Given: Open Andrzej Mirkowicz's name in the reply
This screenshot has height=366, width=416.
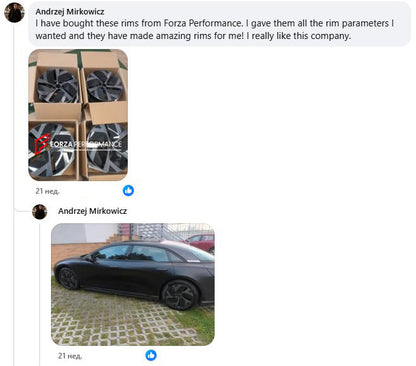Looking at the screenshot, I should pos(92,211).
